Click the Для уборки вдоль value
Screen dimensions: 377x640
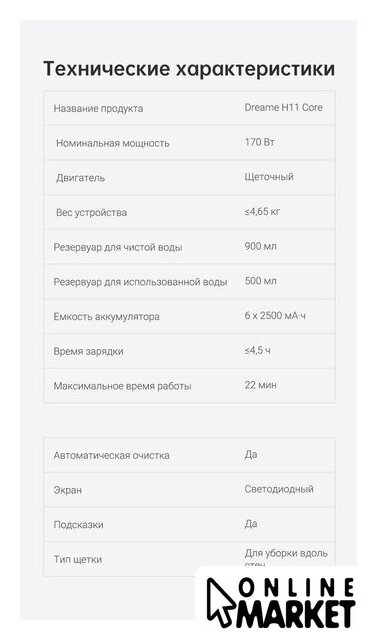[x=286, y=553]
